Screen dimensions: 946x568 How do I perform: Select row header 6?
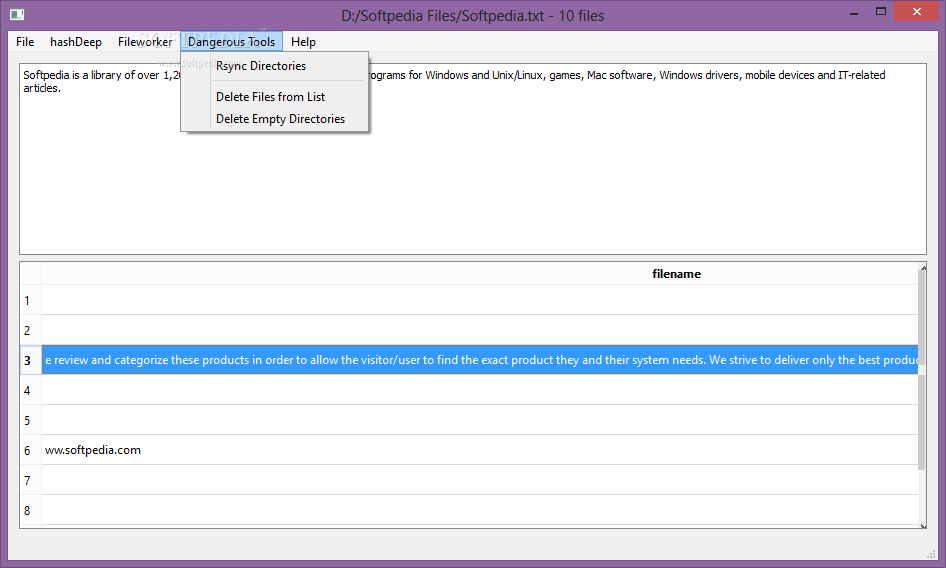31,450
